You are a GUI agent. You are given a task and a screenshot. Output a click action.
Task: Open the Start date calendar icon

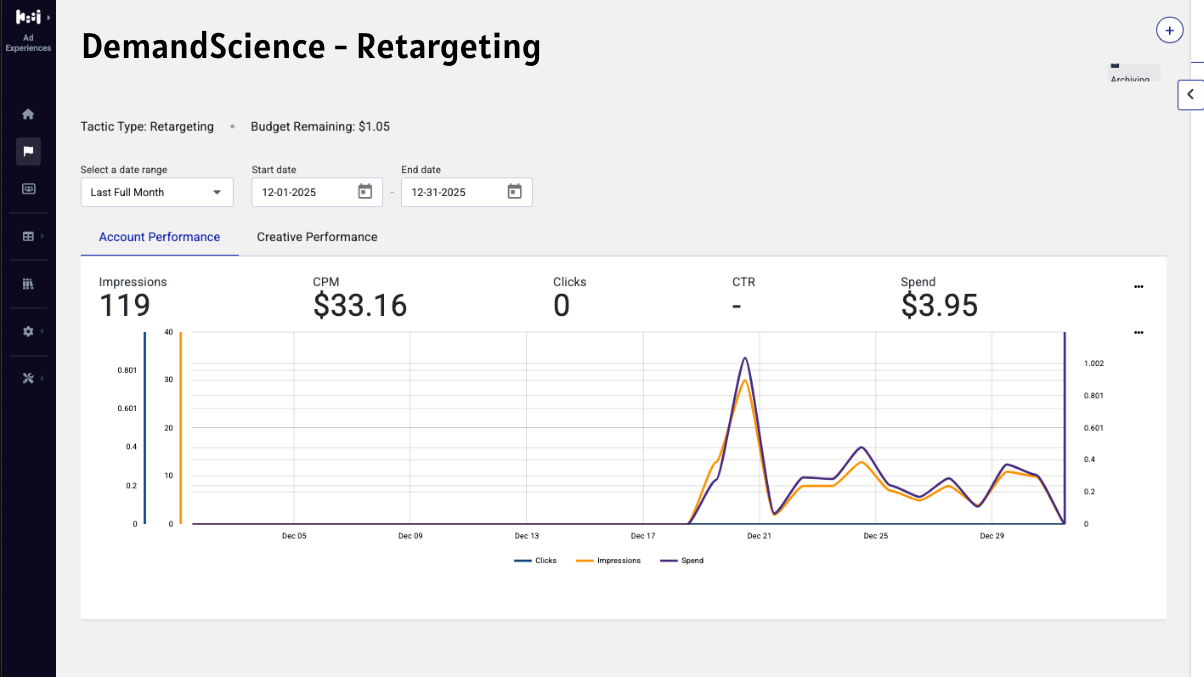(365, 192)
